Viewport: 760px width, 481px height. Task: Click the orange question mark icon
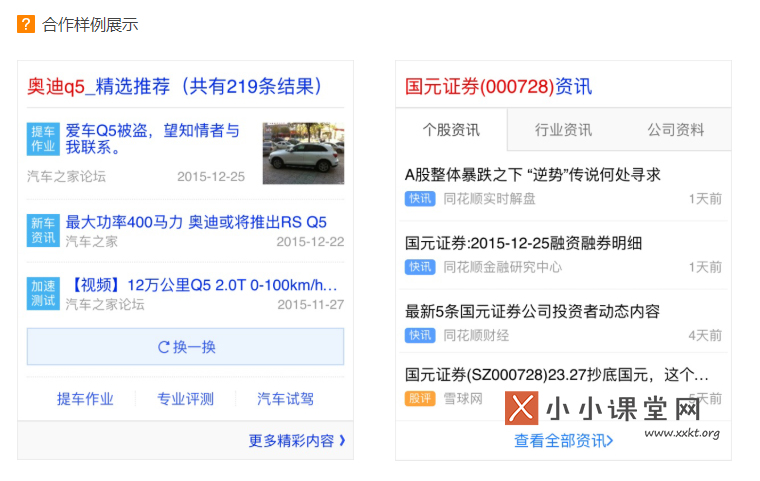[26, 24]
